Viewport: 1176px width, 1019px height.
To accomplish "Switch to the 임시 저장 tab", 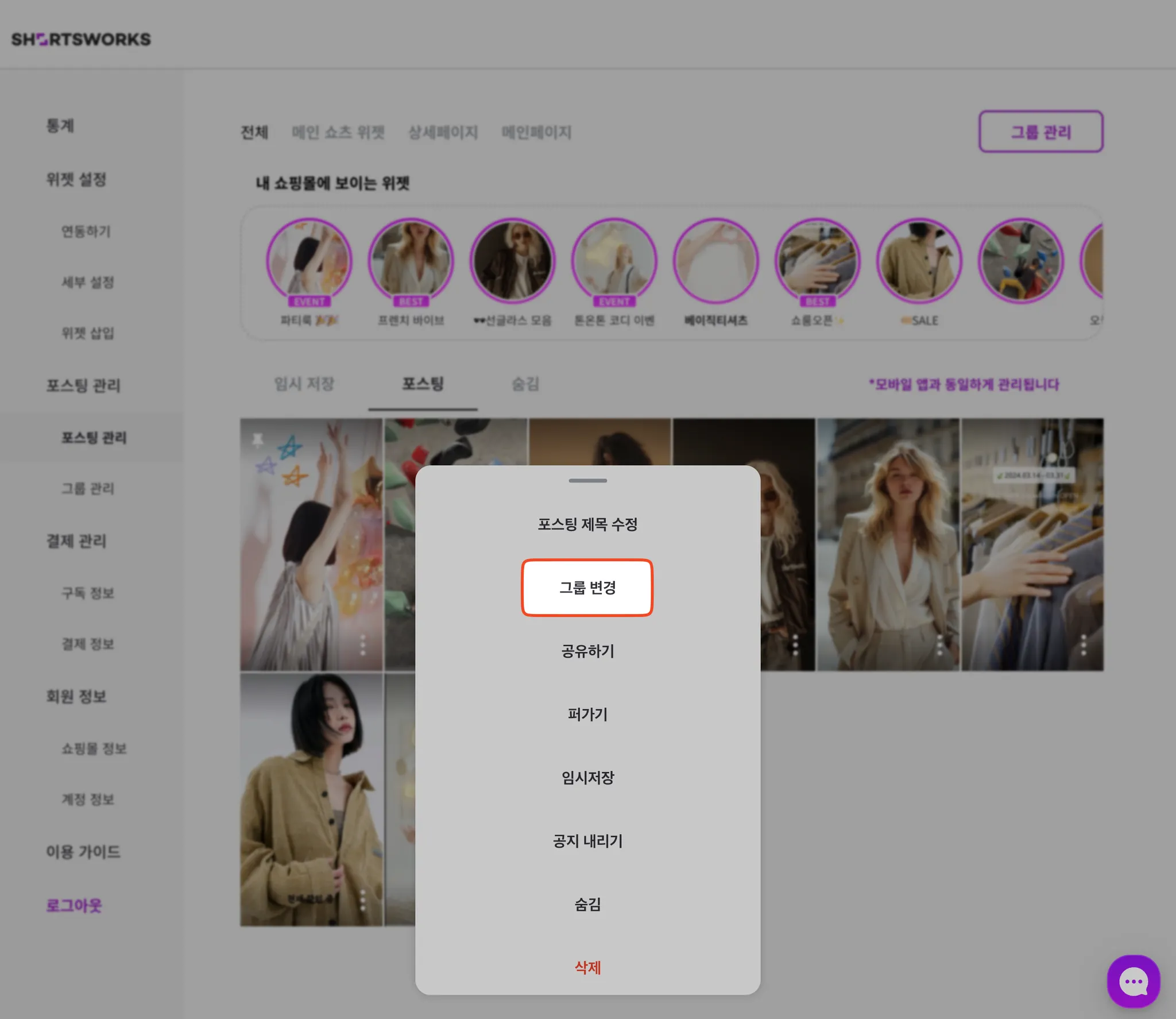I will coord(304,384).
